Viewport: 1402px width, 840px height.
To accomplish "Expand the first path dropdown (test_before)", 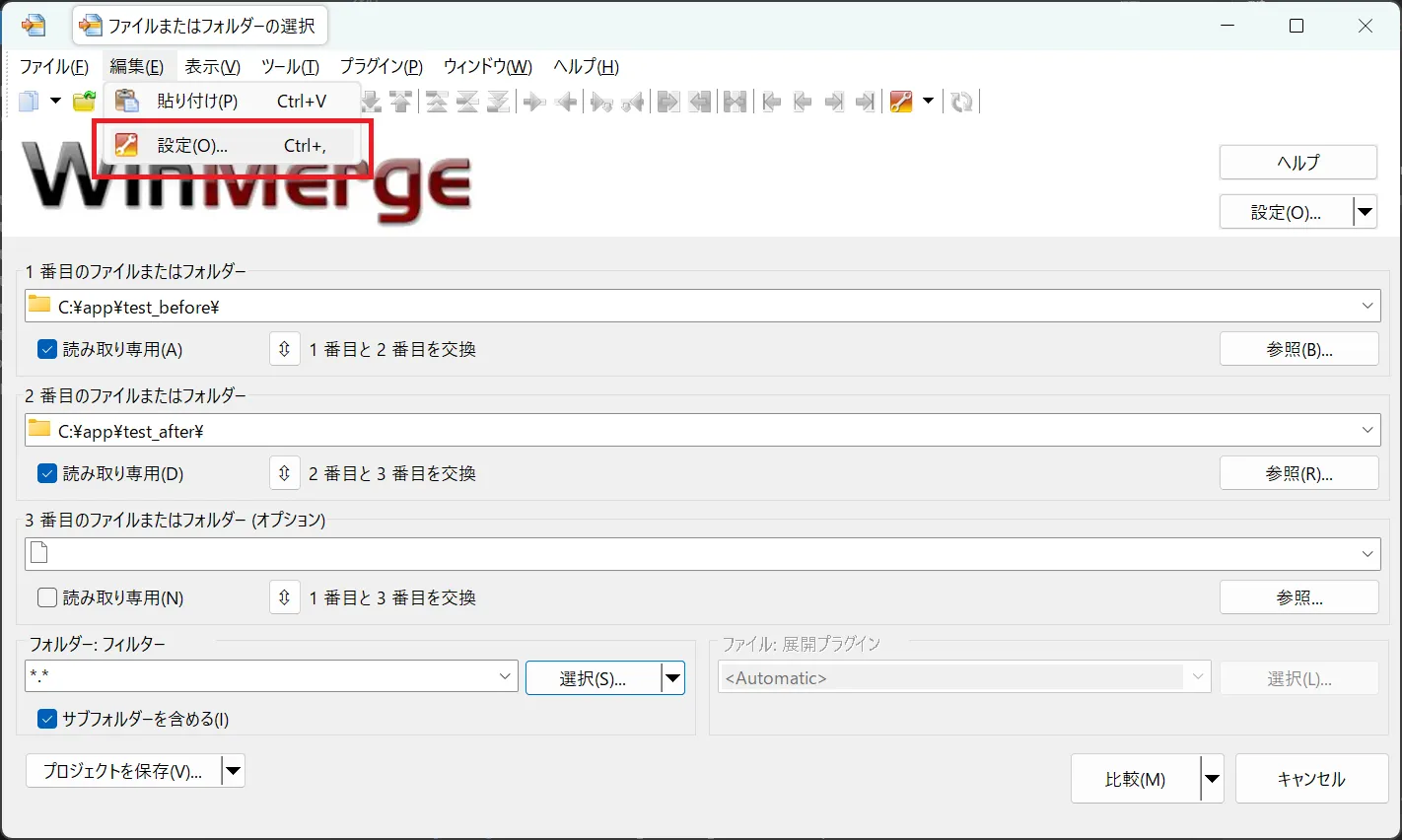I will coord(1367,306).
